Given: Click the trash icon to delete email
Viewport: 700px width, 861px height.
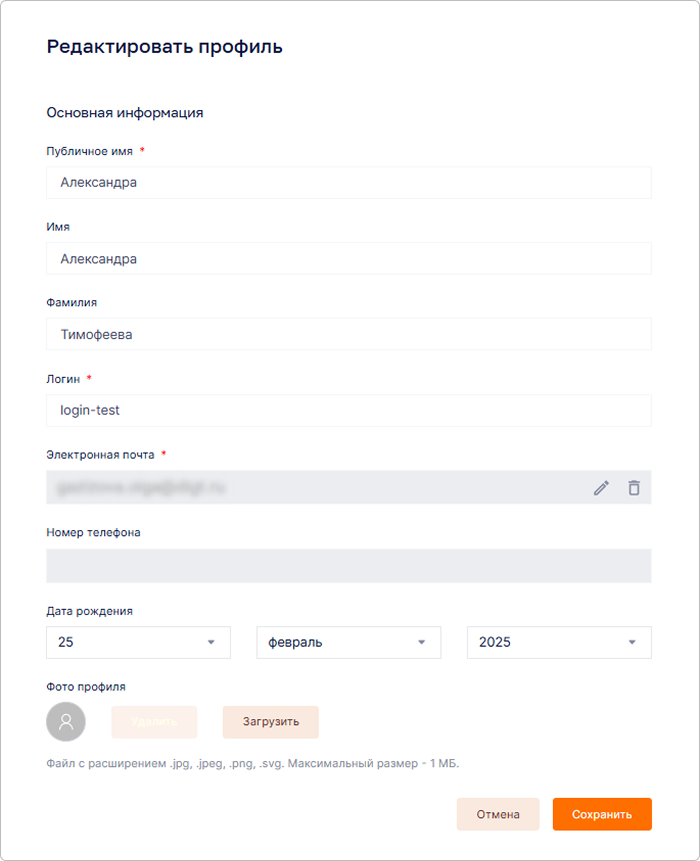Looking at the screenshot, I should pyautogui.click(x=634, y=488).
